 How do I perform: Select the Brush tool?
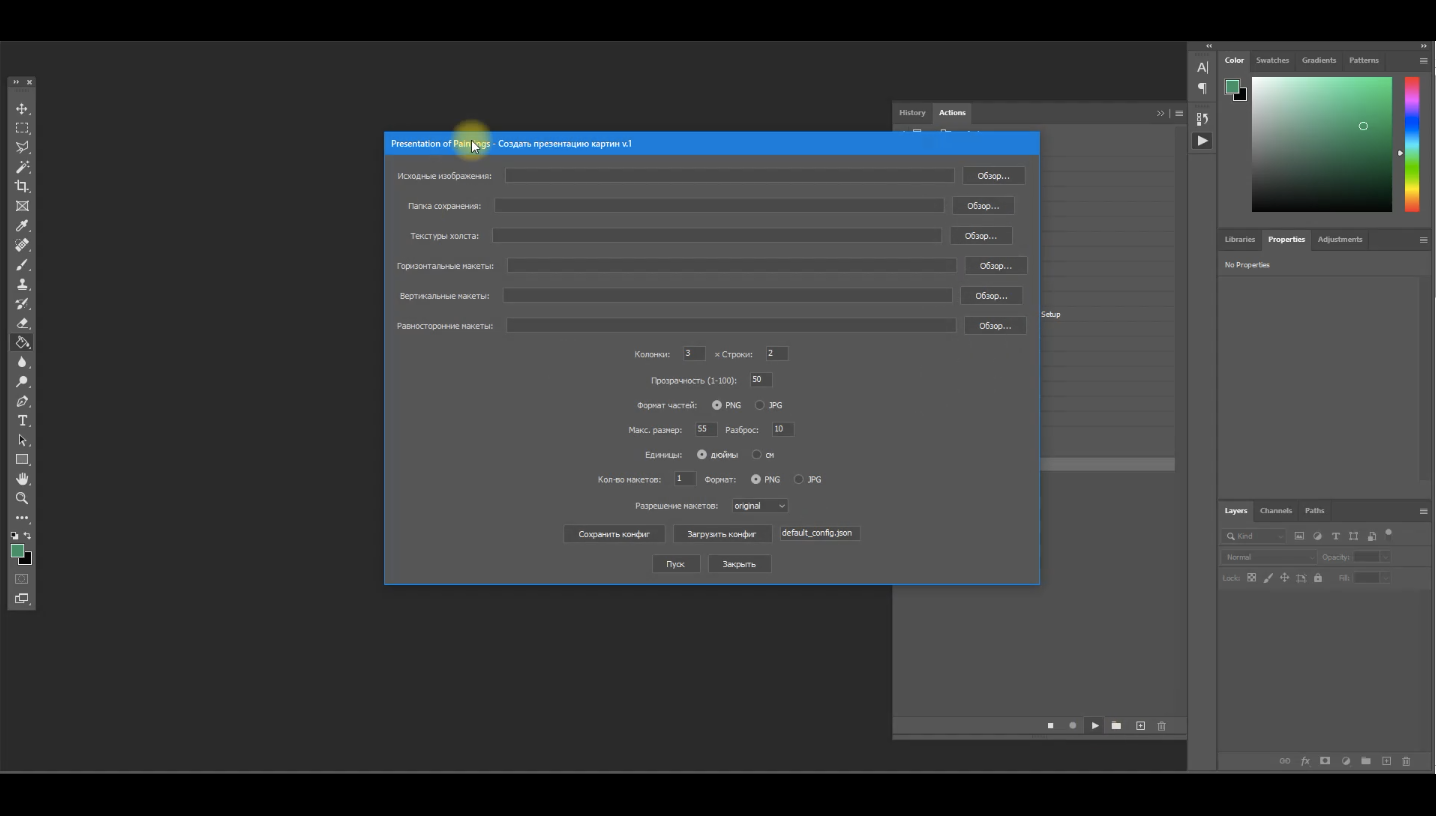coord(22,265)
